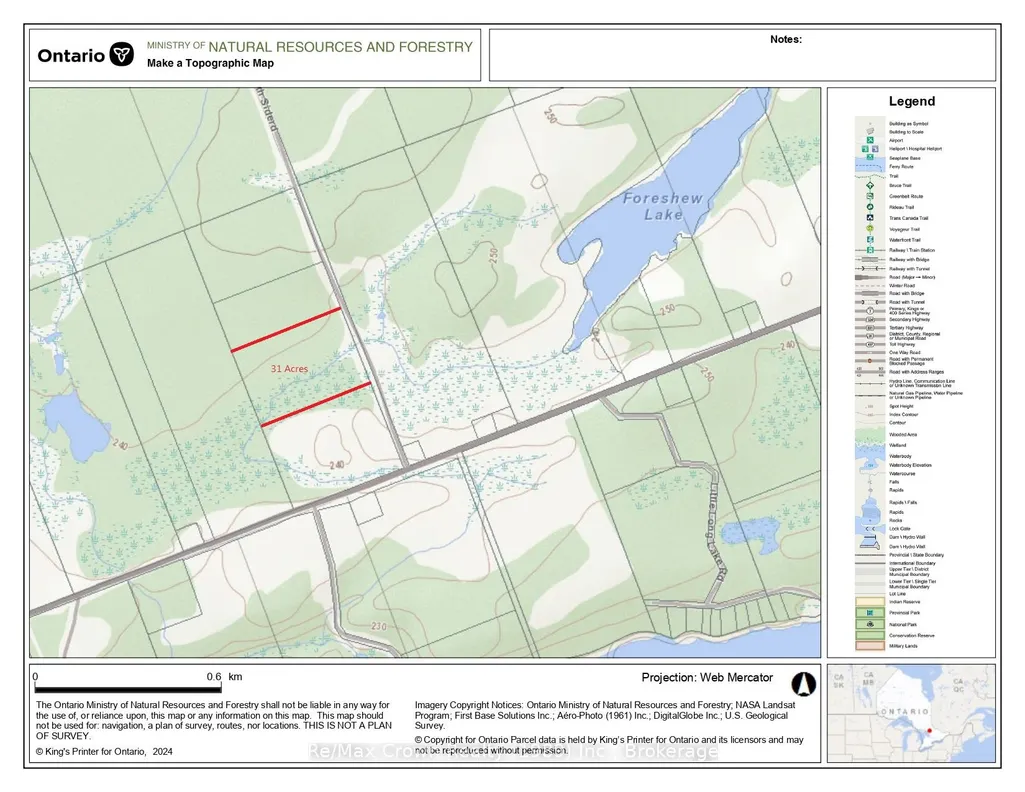Click the Railway Train Station legend symbol
This screenshot has width=1025, height=792.
[x=870, y=250]
